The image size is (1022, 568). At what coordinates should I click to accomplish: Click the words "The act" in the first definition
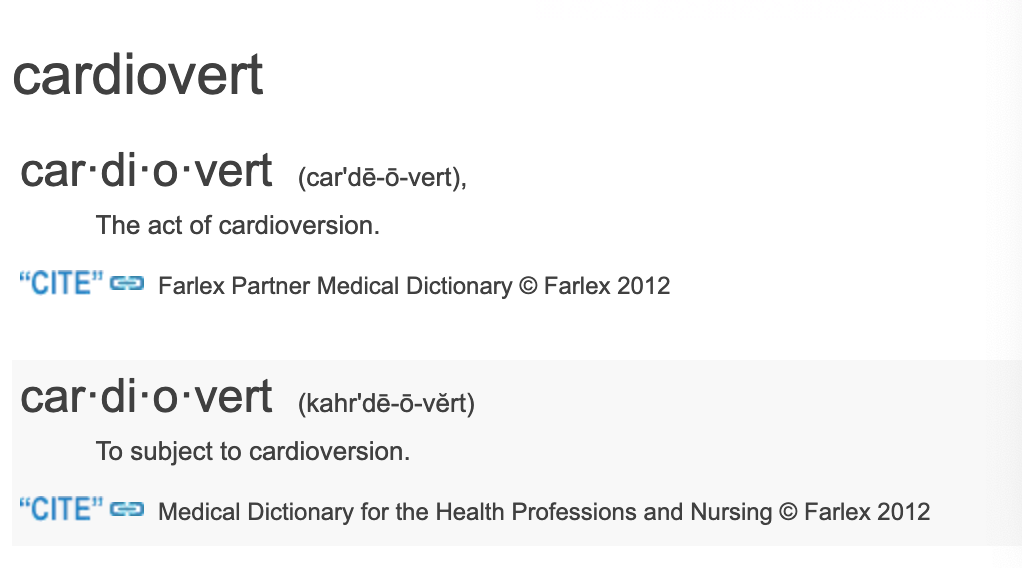[x=131, y=225]
